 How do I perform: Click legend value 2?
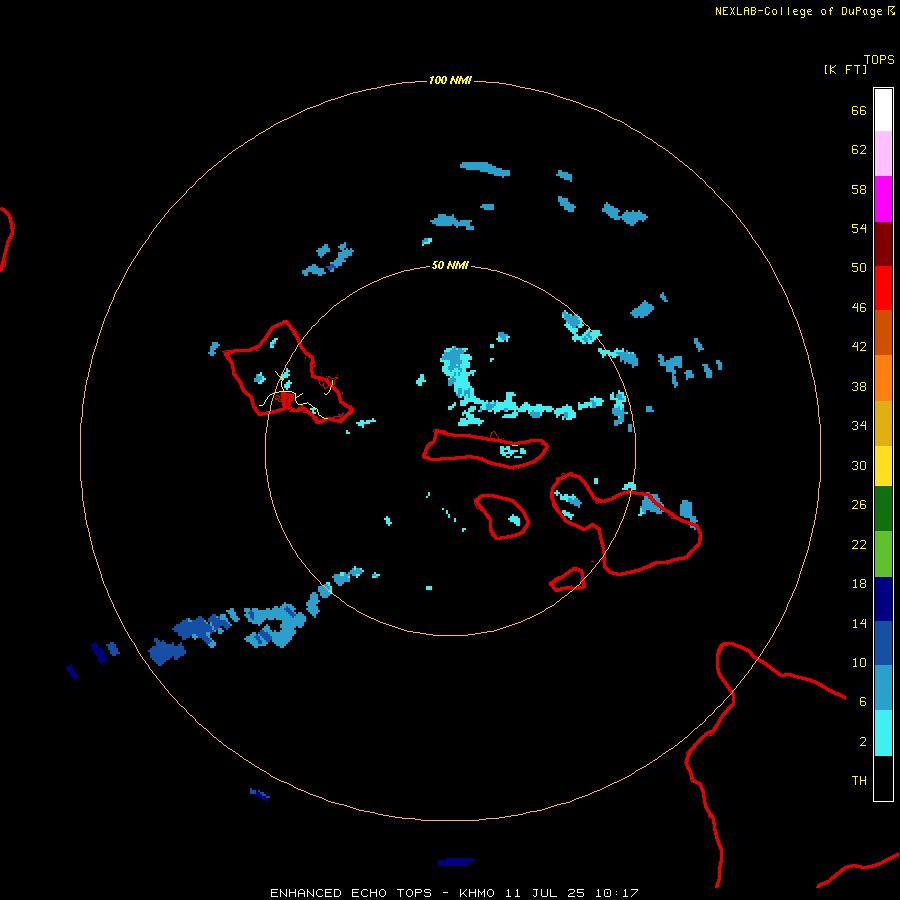[x=862, y=741]
